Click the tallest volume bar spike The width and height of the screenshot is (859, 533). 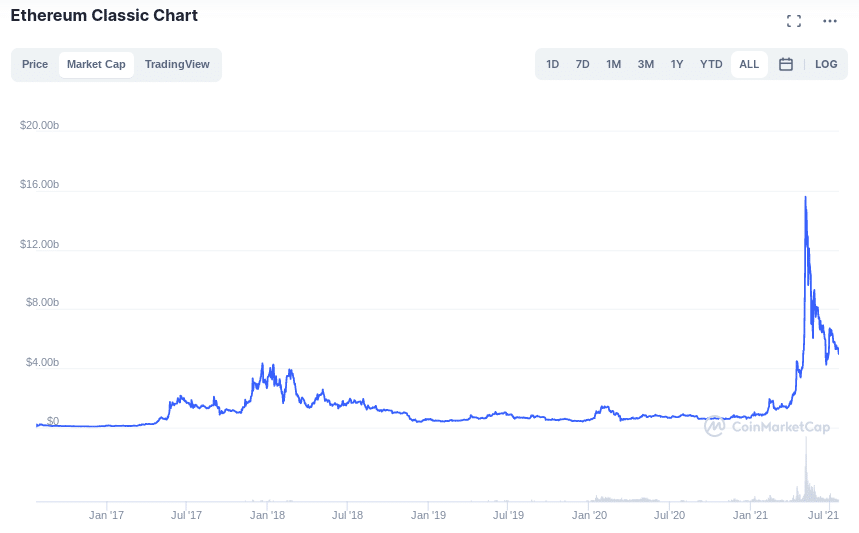[x=806, y=468]
